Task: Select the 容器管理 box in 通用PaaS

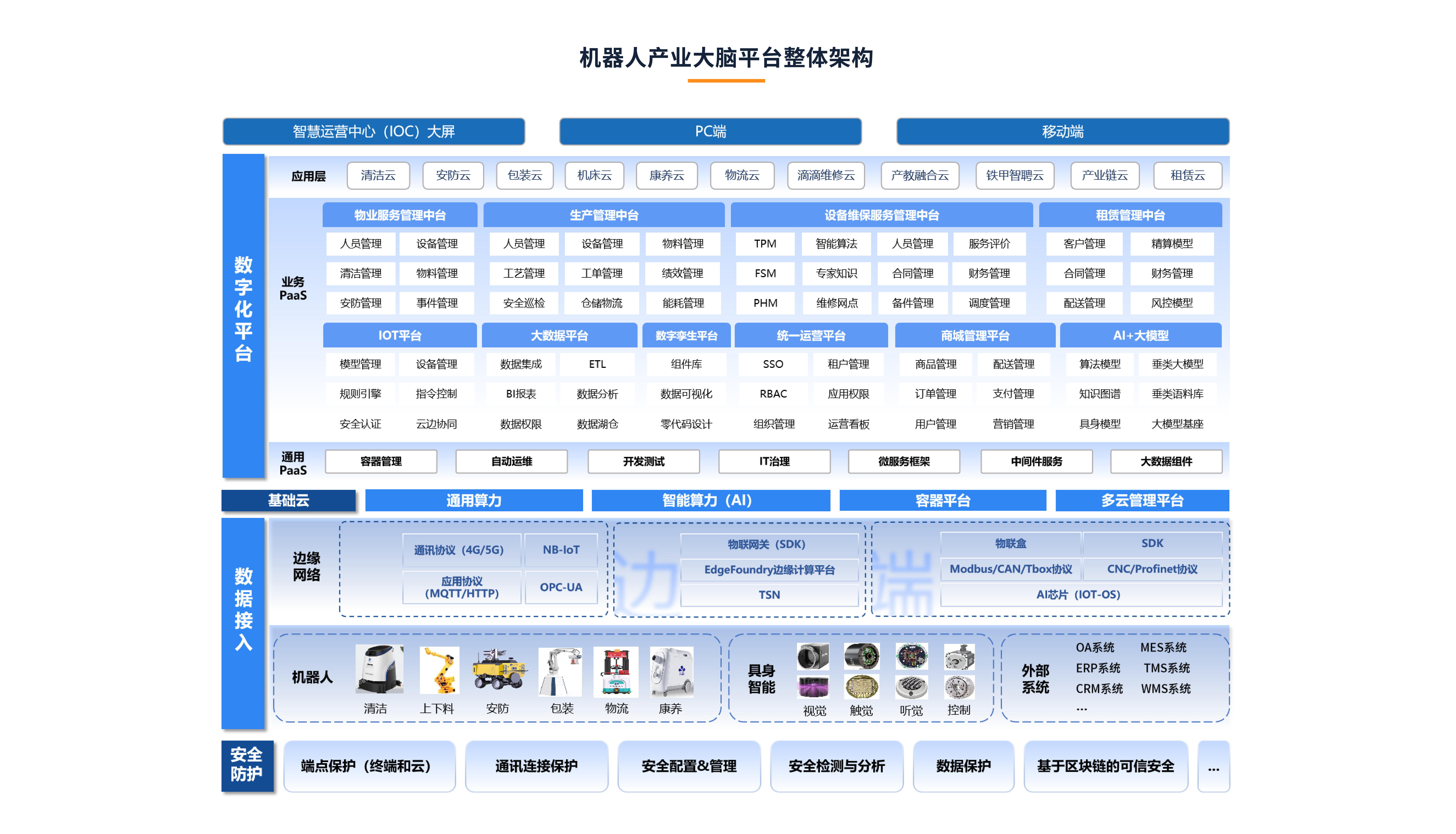Action: [381, 461]
